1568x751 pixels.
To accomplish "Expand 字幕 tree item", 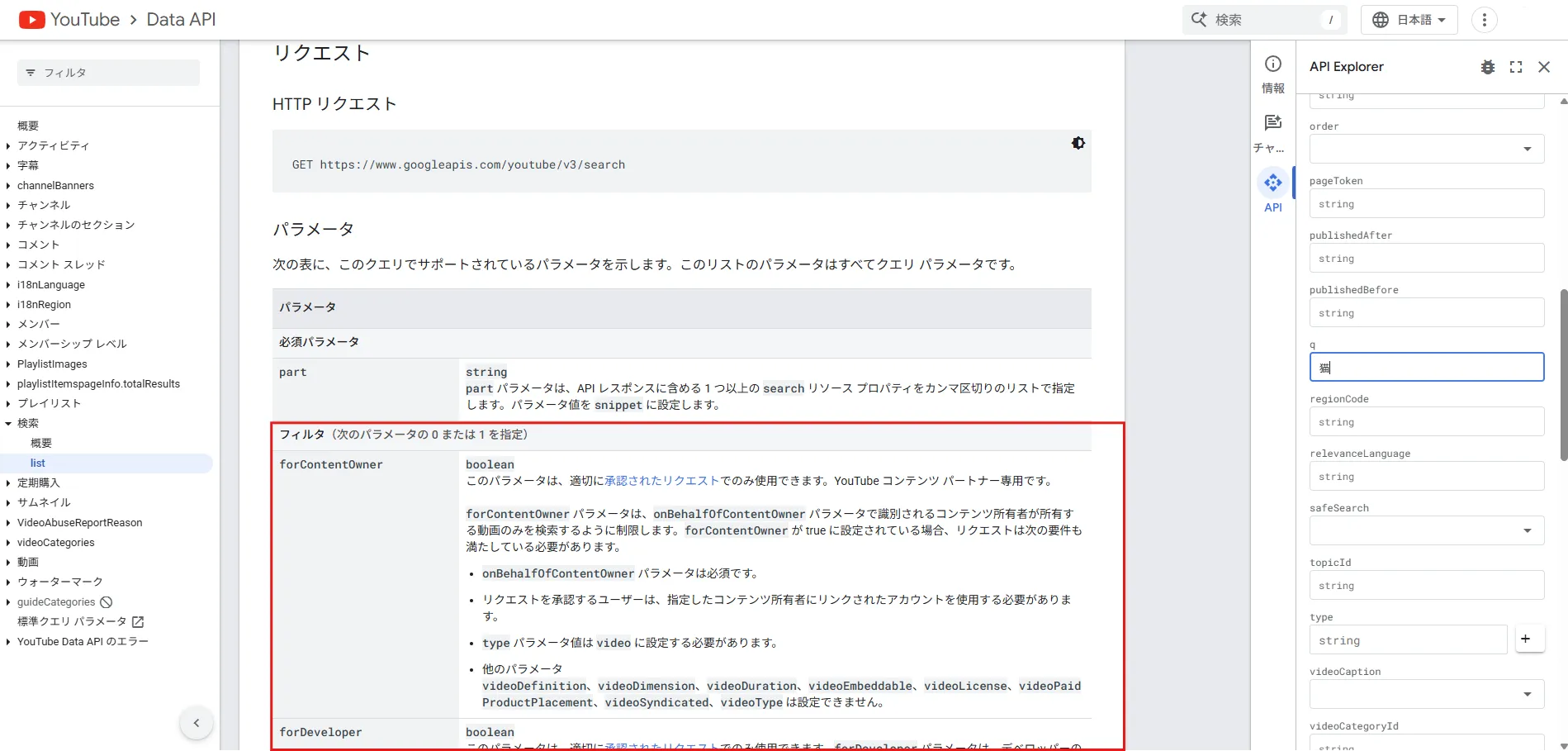I will coord(8,165).
